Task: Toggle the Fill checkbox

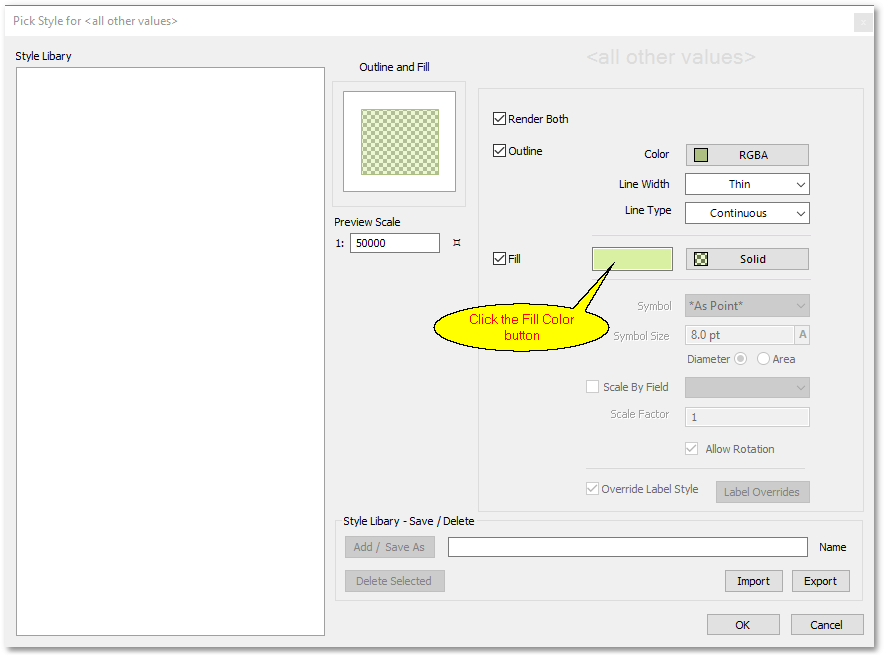Action: pyautogui.click(x=499, y=258)
